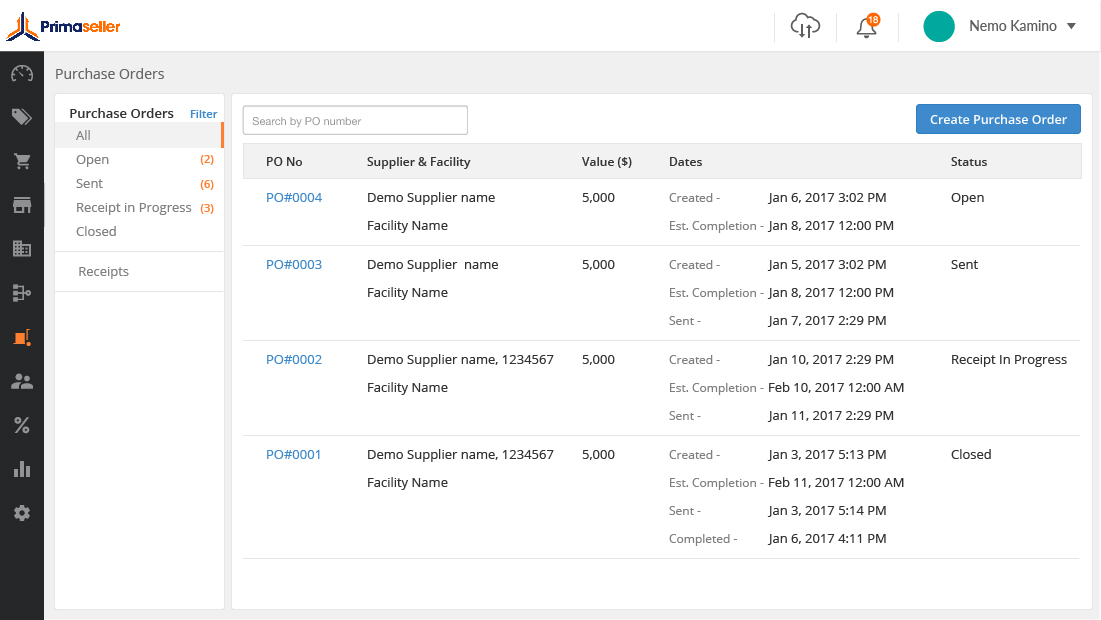The height and width of the screenshot is (620, 1101).
Task: Click the Supplier & Facility column header
Action: [418, 161]
